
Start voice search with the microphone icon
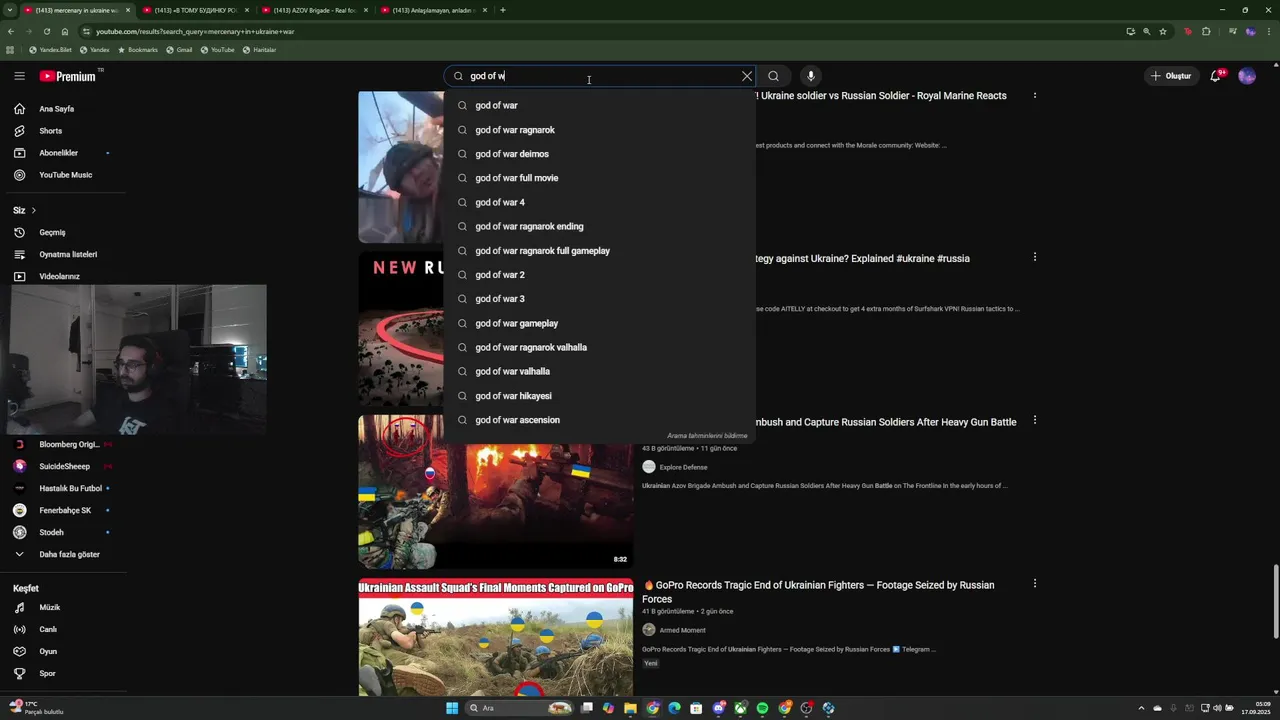(811, 76)
